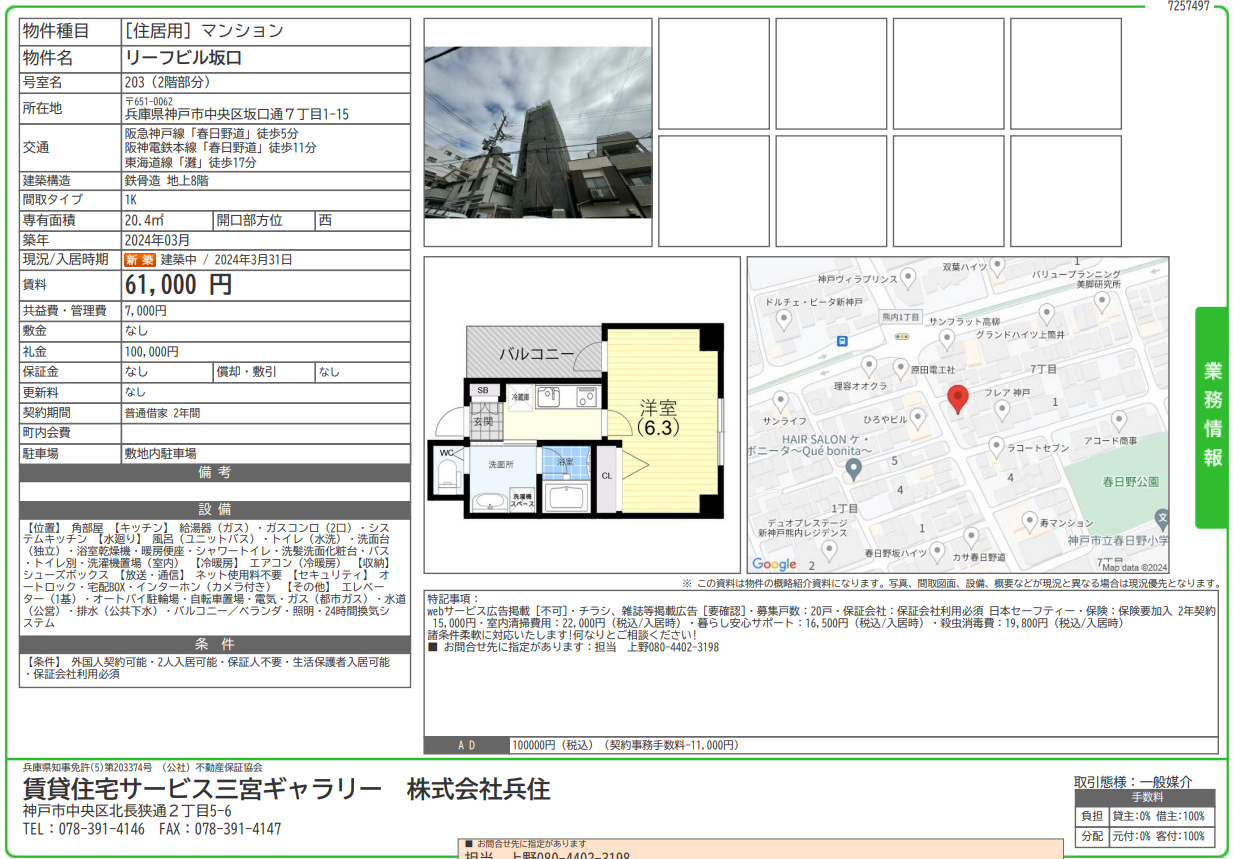Click the 阪神電鉄本線 春日野道 徒歩11分 line
This screenshot has width=1233, height=859.
coord(220,148)
